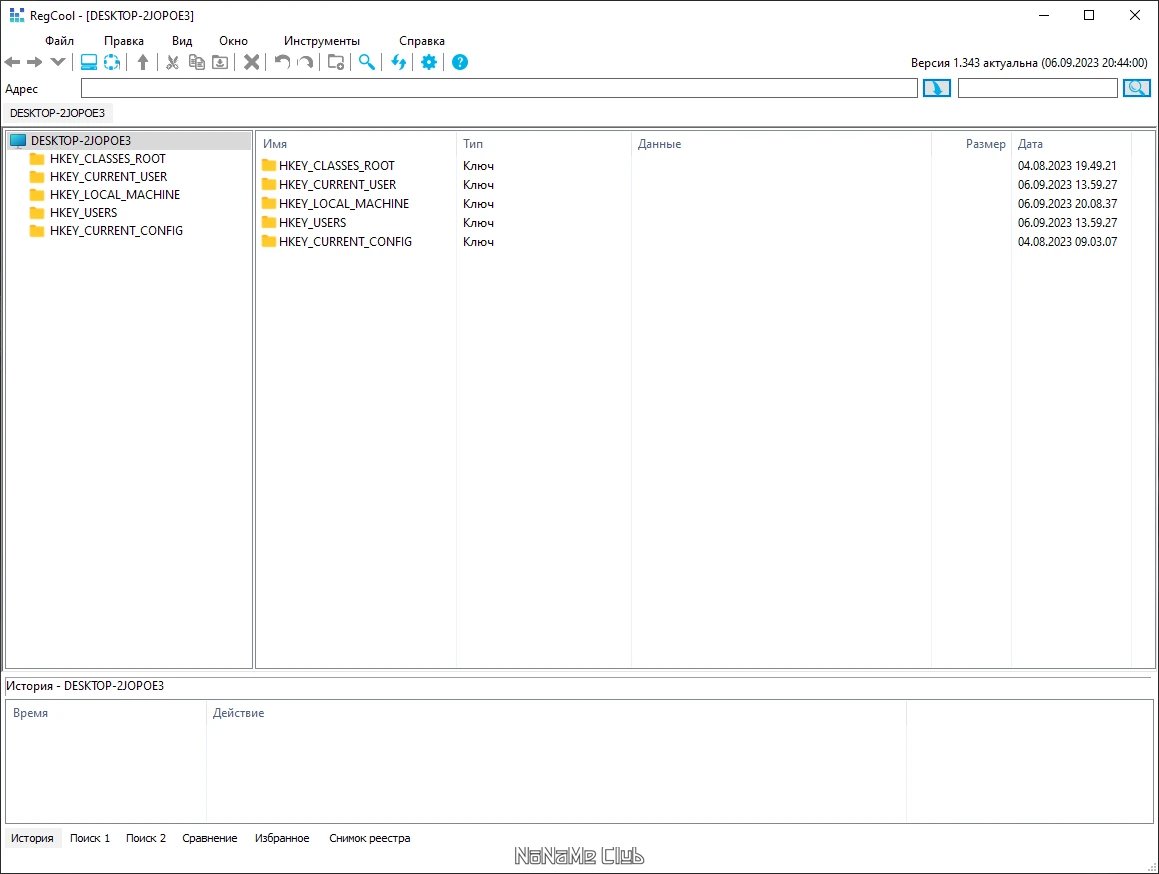Image resolution: width=1159 pixels, height=874 pixels.
Task: Open Search with magnifier toolbar icon
Action: (x=367, y=62)
